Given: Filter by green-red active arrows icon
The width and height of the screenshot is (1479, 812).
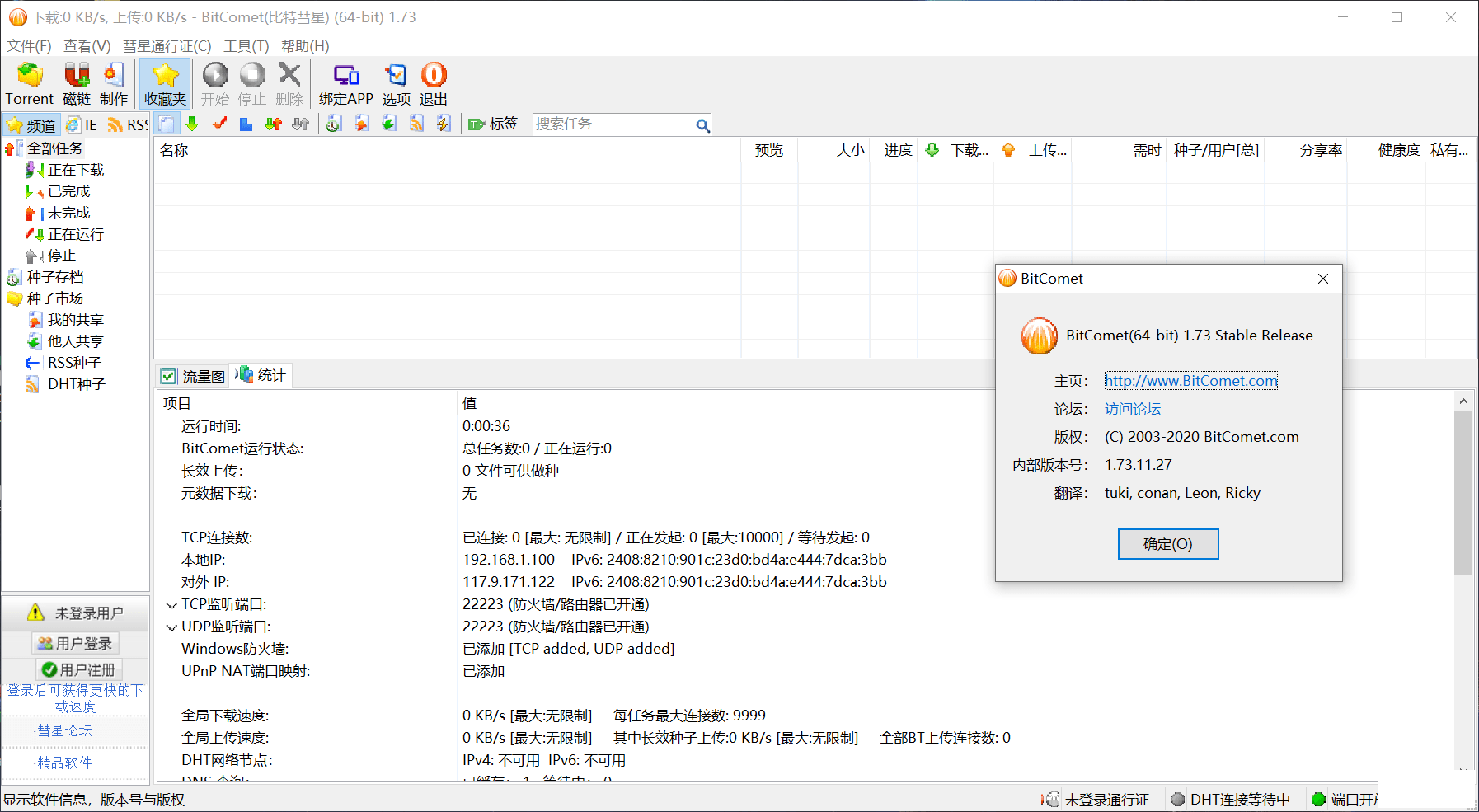Looking at the screenshot, I should coord(274,124).
